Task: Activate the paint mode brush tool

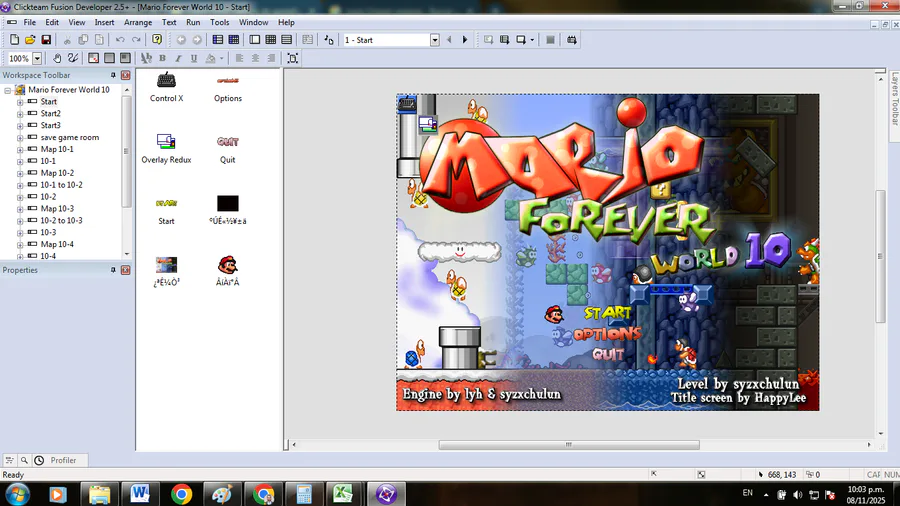Action: click(73, 58)
